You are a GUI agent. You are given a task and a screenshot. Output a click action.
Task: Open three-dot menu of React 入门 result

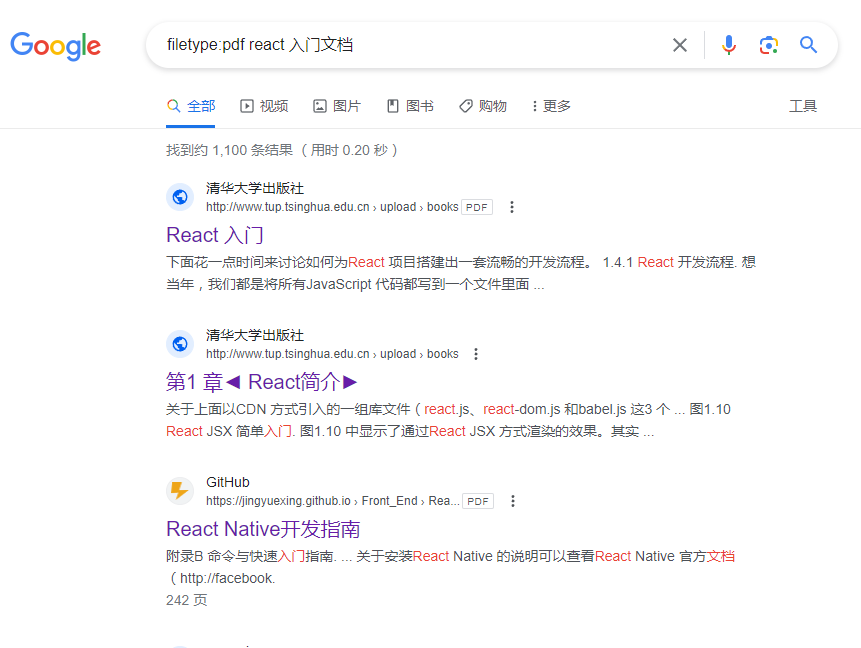pyautogui.click(x=512, y=207)
